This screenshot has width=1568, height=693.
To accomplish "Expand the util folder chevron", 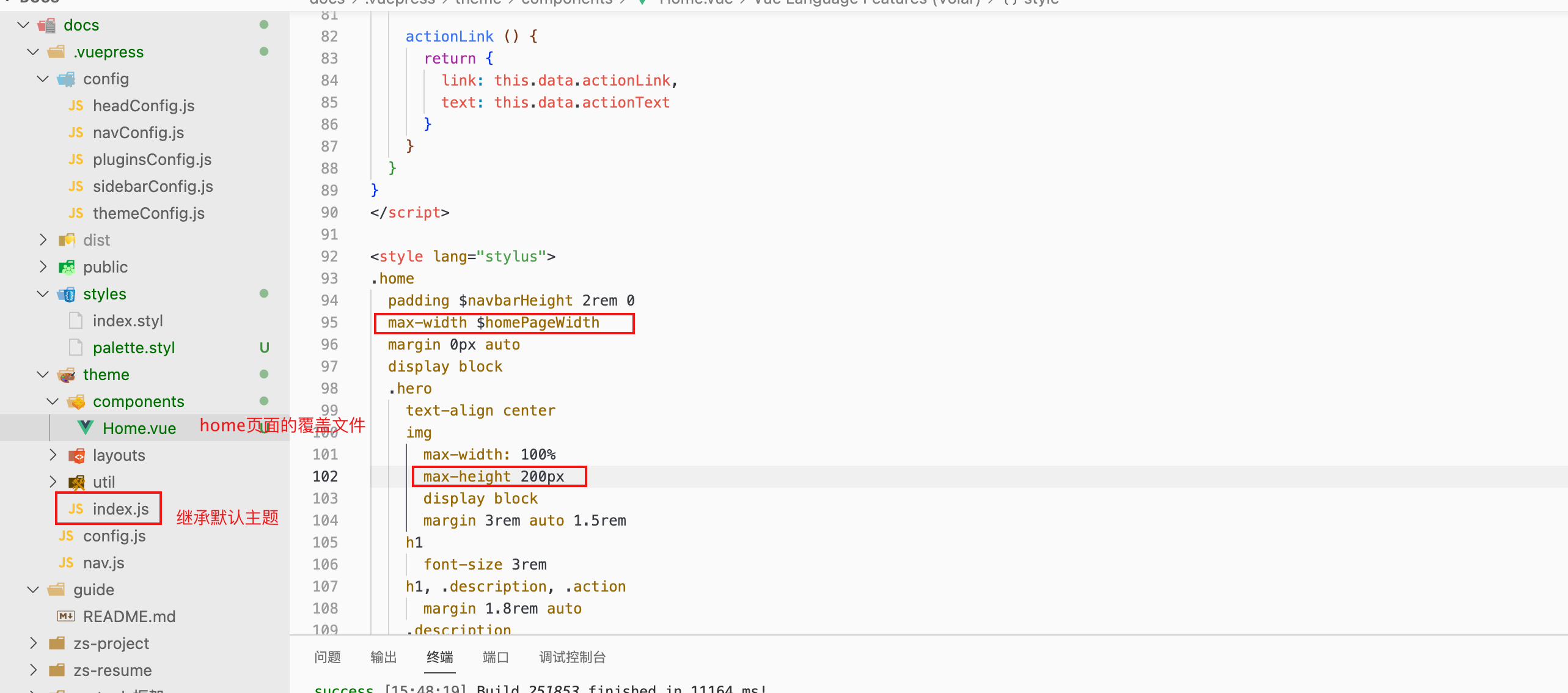I will [x=53, y=482].
